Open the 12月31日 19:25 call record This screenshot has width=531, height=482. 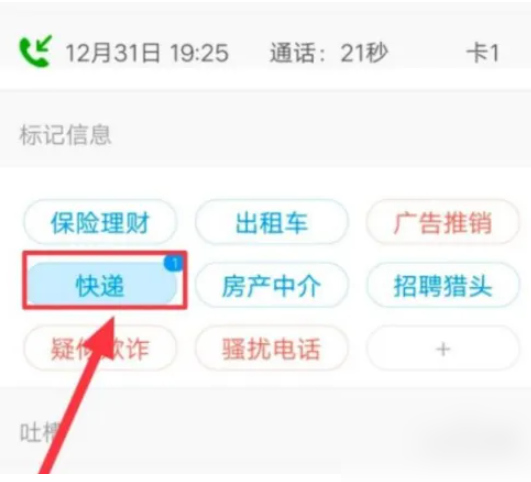click(x=147, y=53)
